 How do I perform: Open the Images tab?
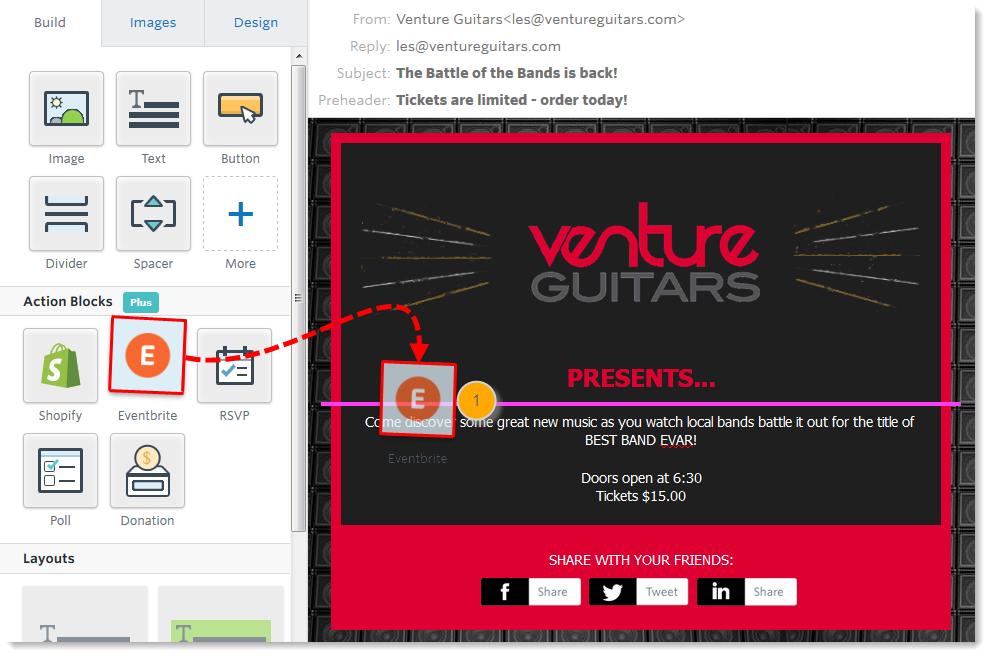tap(153, 23)
